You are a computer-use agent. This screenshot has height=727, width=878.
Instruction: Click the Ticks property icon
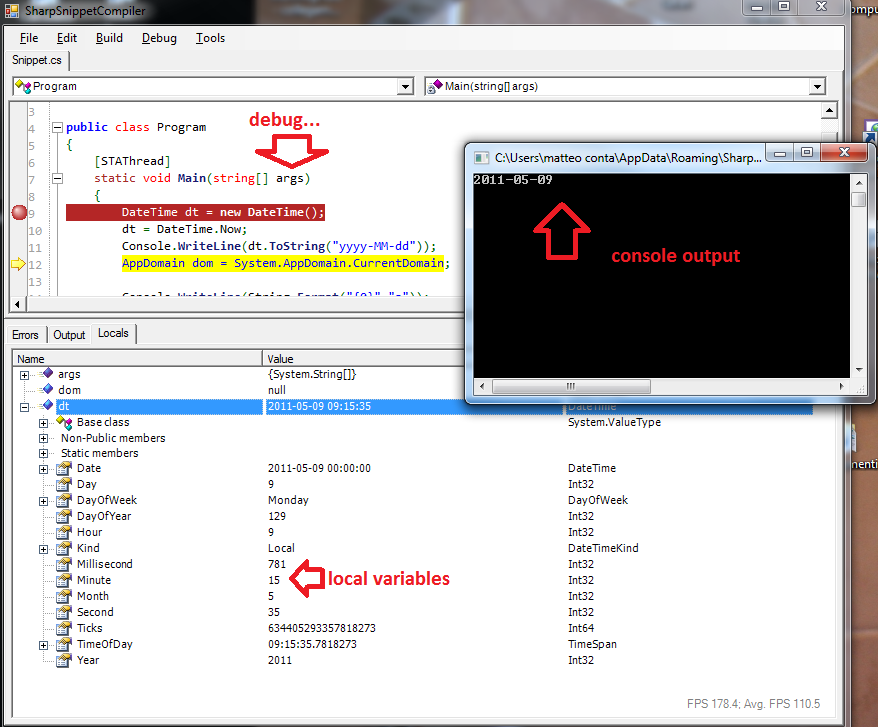(x=64, y=628)
